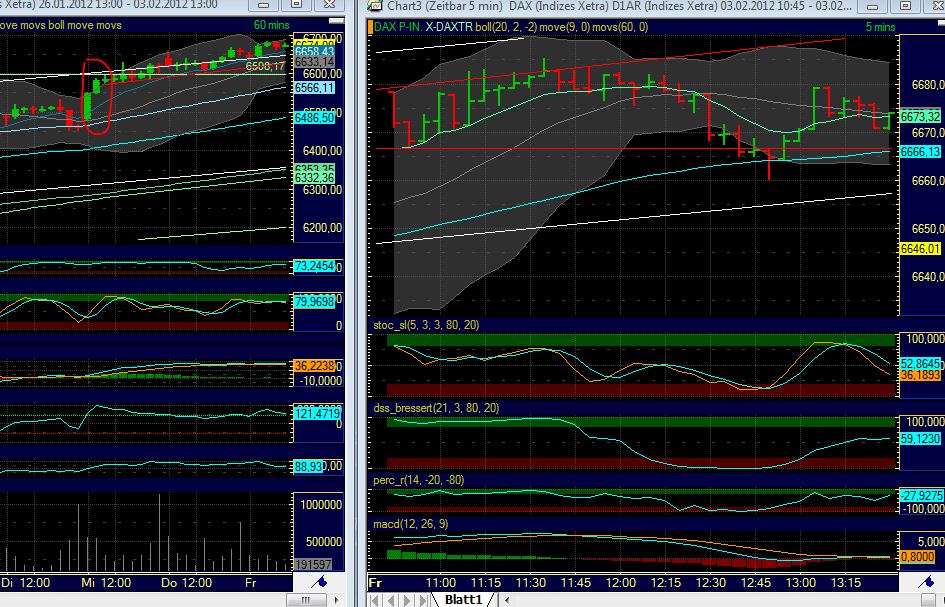Click the 191597 volume value label
945x607 pixels.
[313, 565]
